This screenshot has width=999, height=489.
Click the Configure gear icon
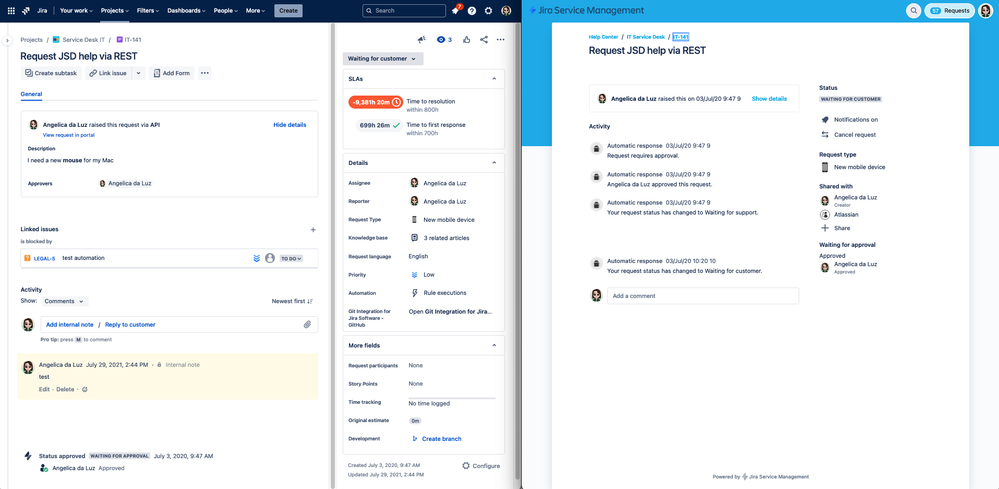click(x=466, y=466)
